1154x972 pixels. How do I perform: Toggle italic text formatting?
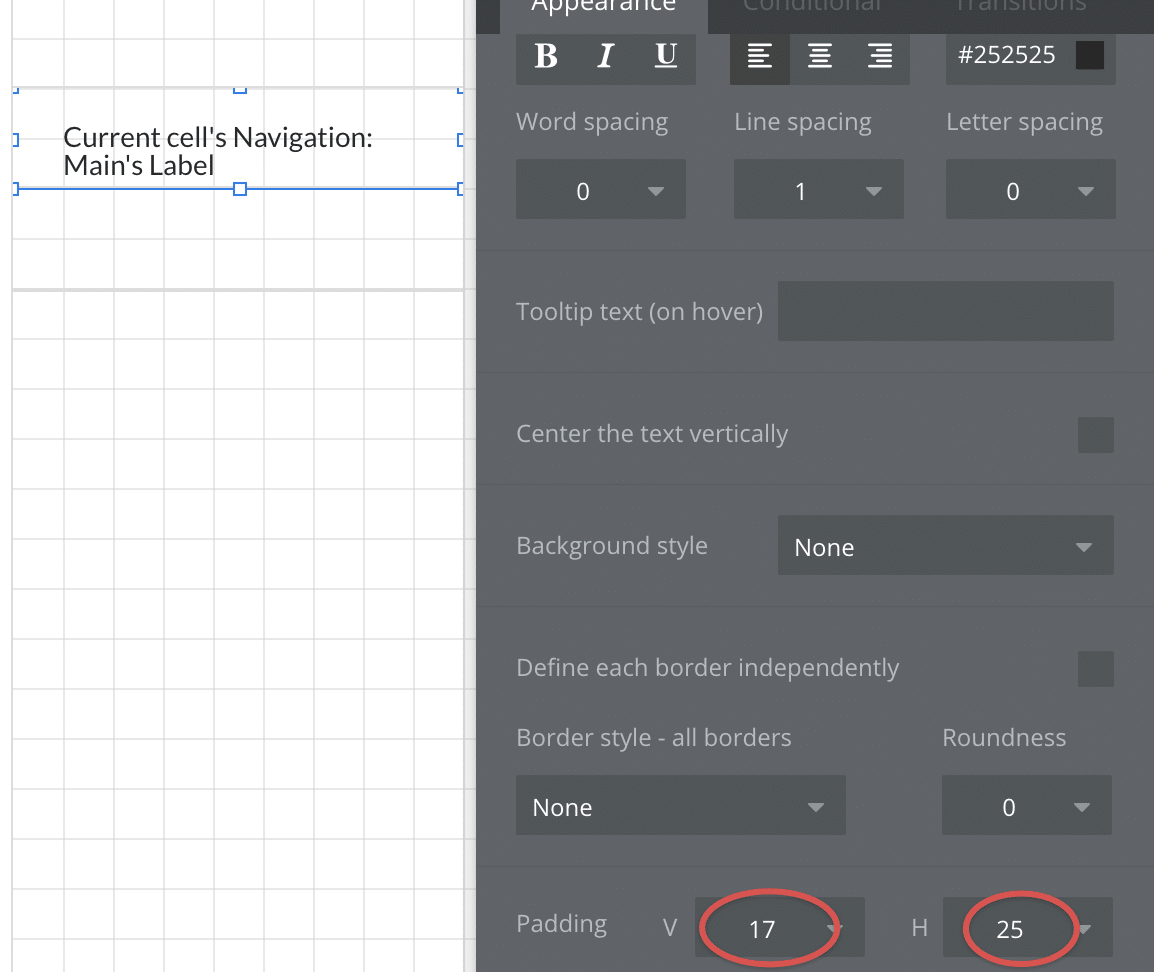(x=605, y=56)
